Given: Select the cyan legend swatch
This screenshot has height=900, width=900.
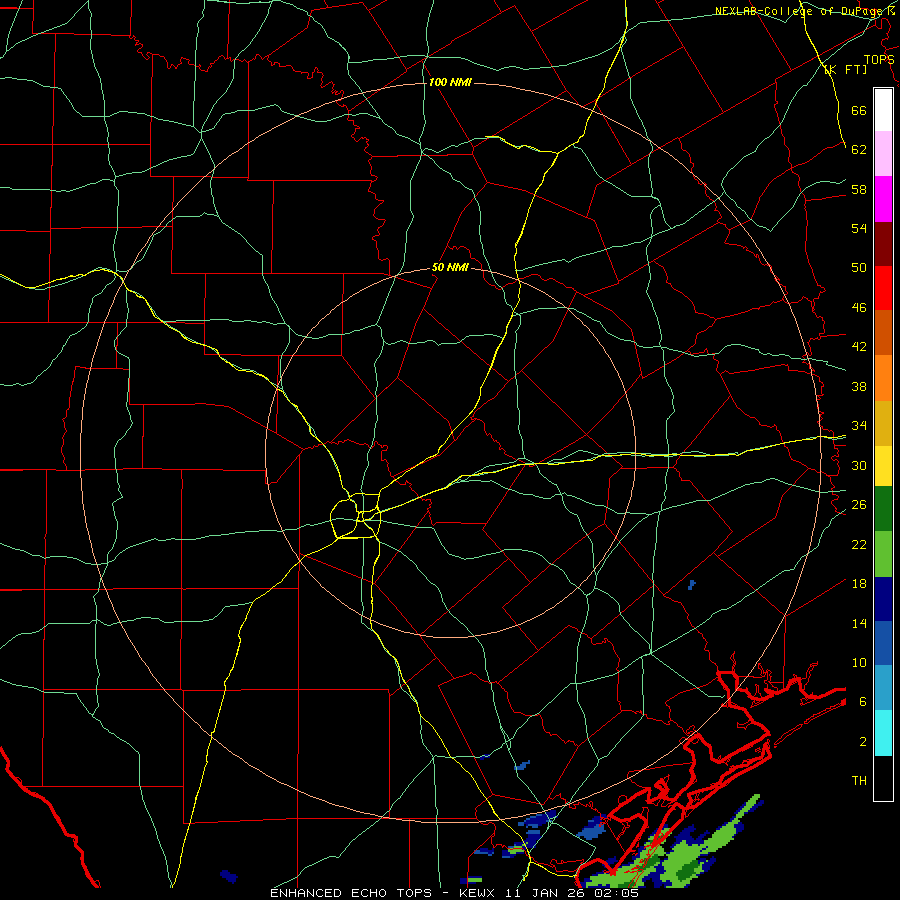Looking at the screenshot, I should coord(883,733).
